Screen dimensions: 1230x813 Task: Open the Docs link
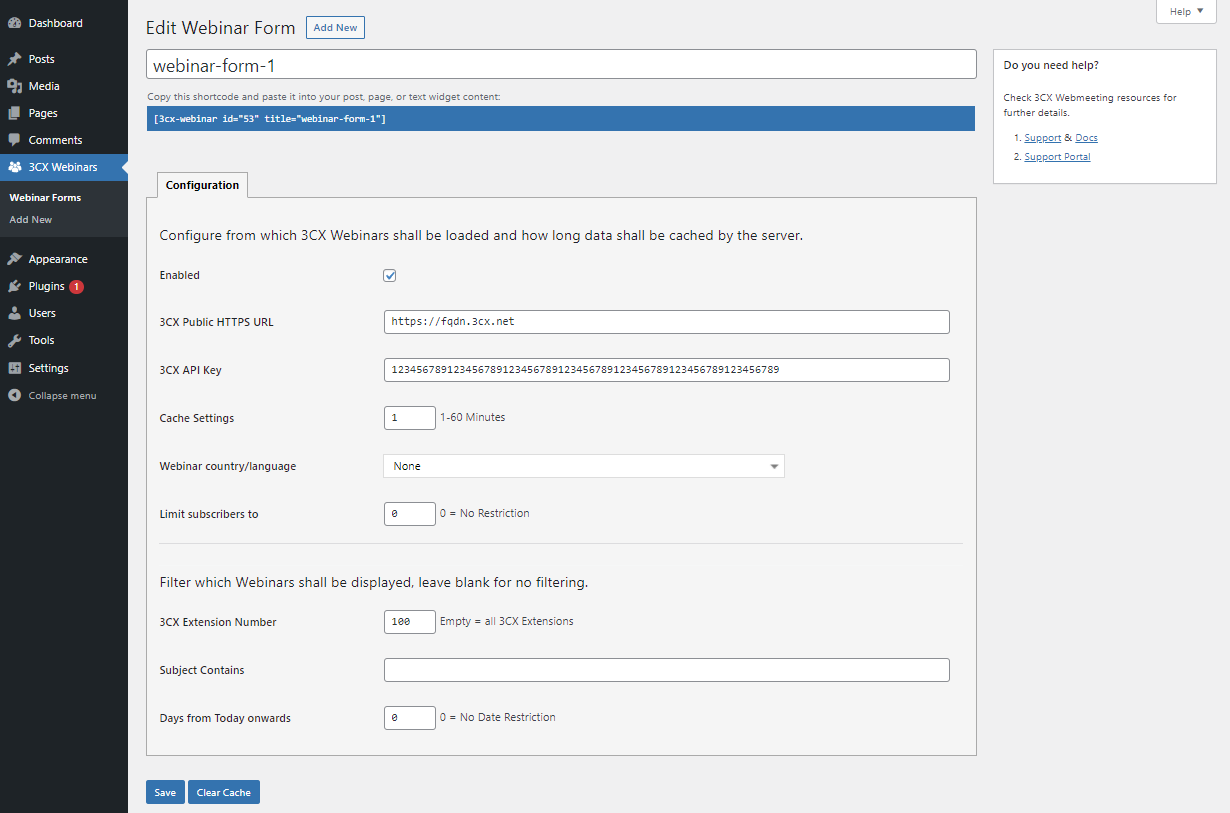(1086, 138)
